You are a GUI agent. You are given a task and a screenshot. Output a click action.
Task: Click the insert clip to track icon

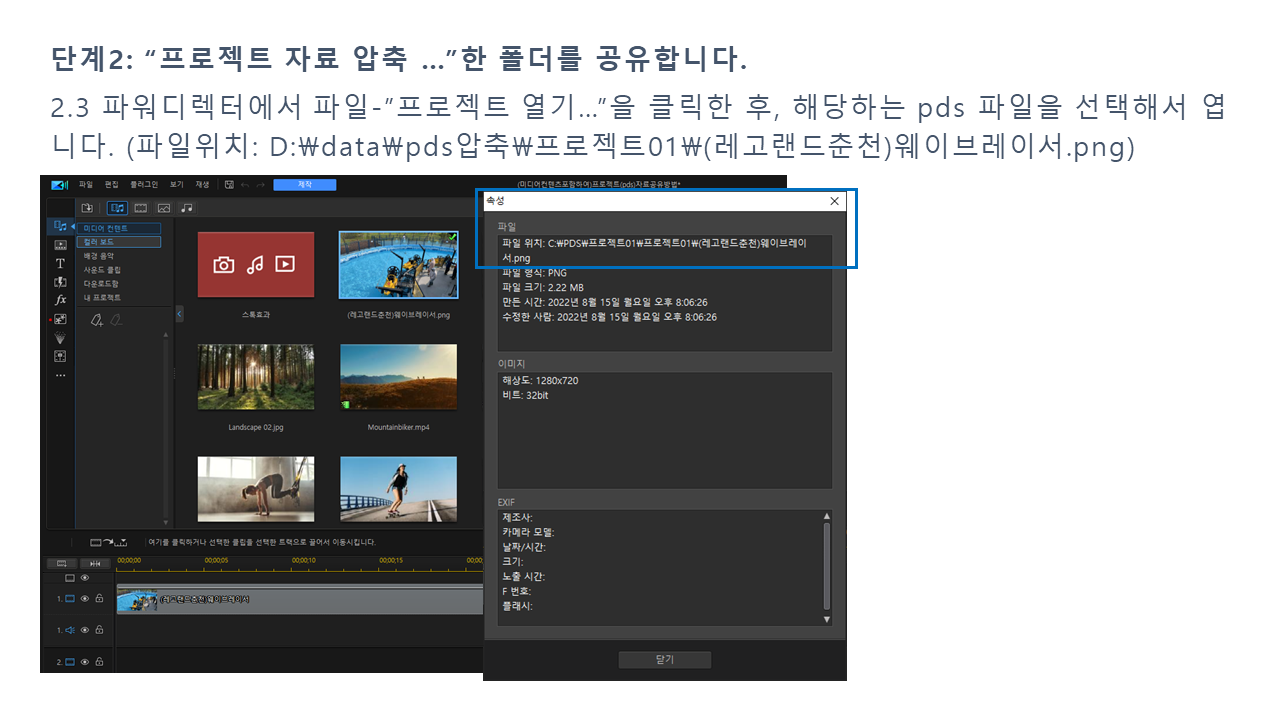108,543
